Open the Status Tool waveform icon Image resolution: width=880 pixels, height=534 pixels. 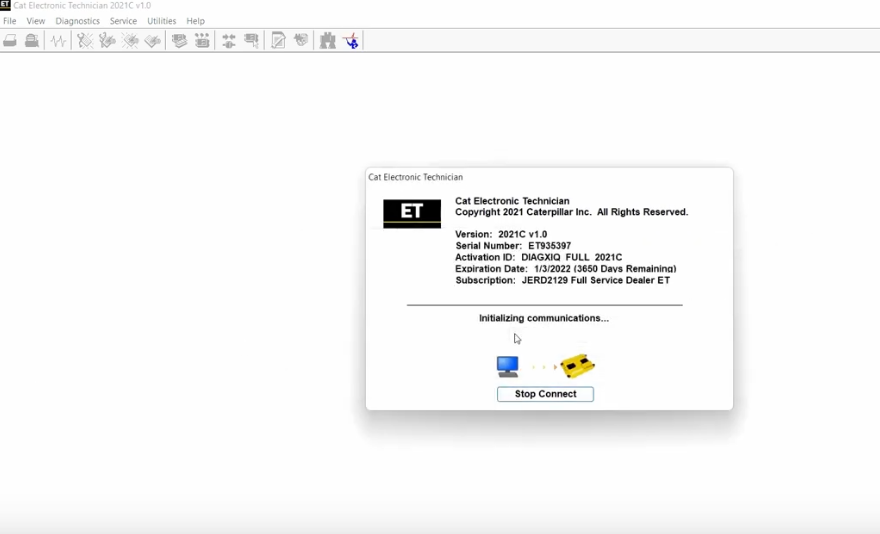tap(58, 40)
